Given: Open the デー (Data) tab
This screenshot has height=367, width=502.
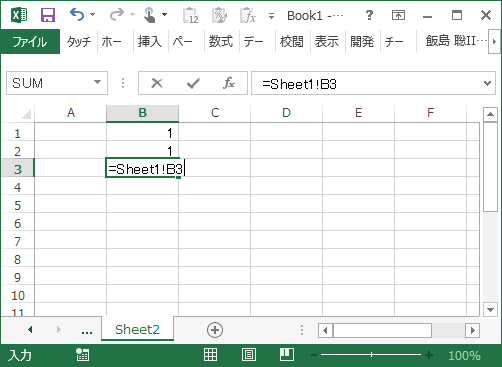Looking at the screenshot, I should (253, 42).
